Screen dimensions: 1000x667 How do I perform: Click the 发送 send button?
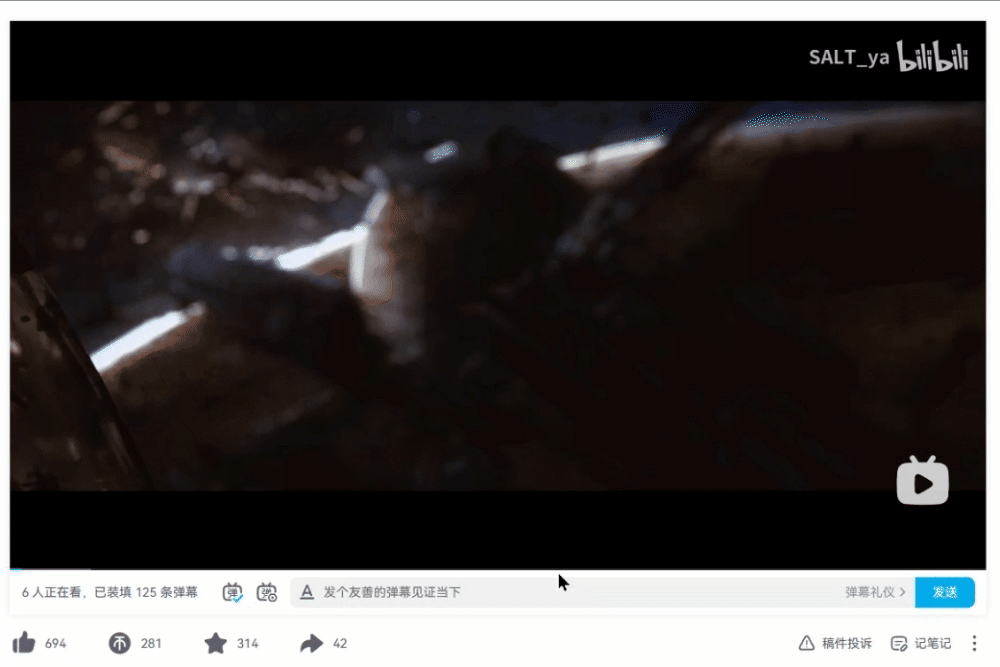pyautogui.click(x=945, y=592)
